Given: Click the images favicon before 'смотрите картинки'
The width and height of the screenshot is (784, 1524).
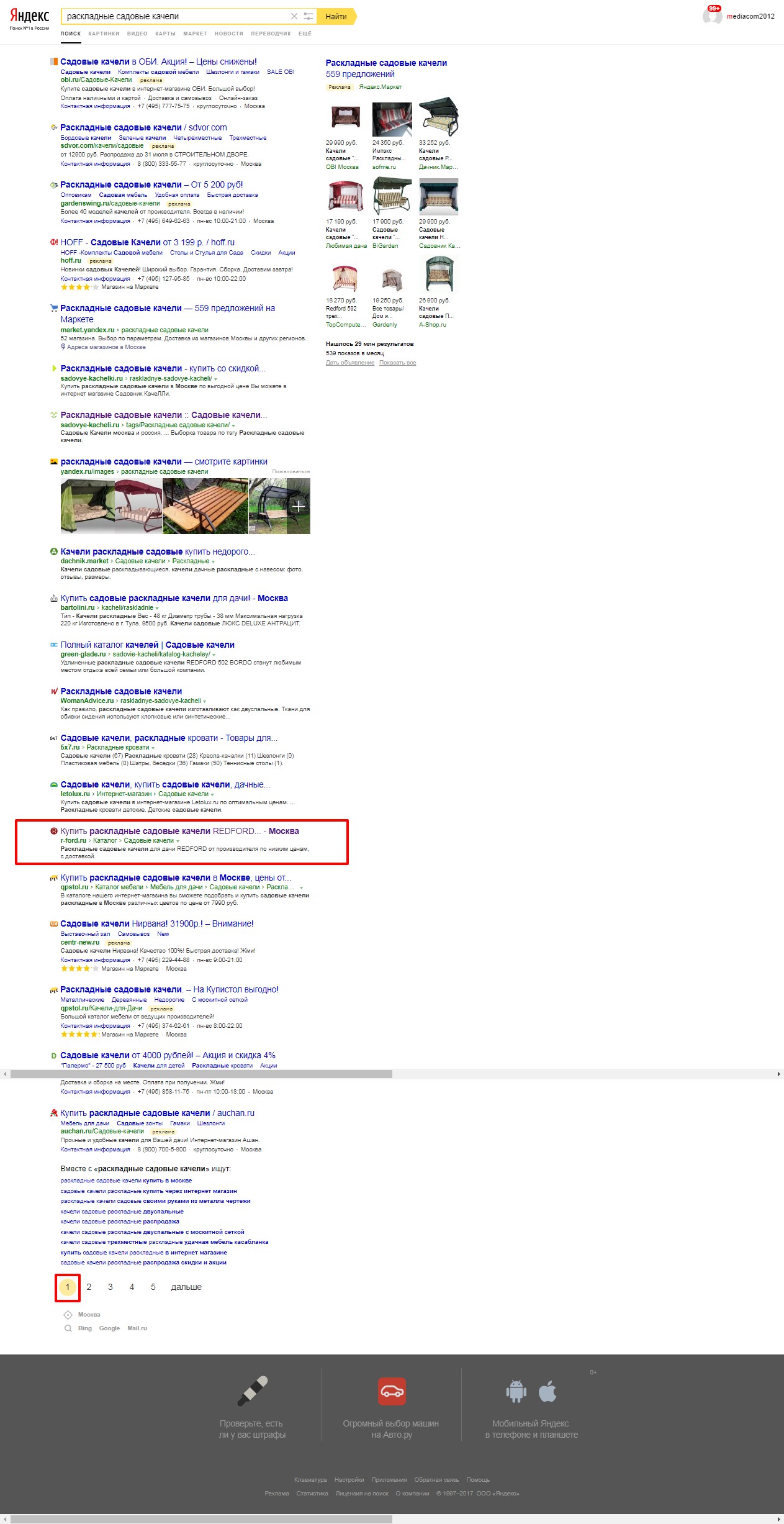Looking at the screenshot, I should (x=54, y=461).
